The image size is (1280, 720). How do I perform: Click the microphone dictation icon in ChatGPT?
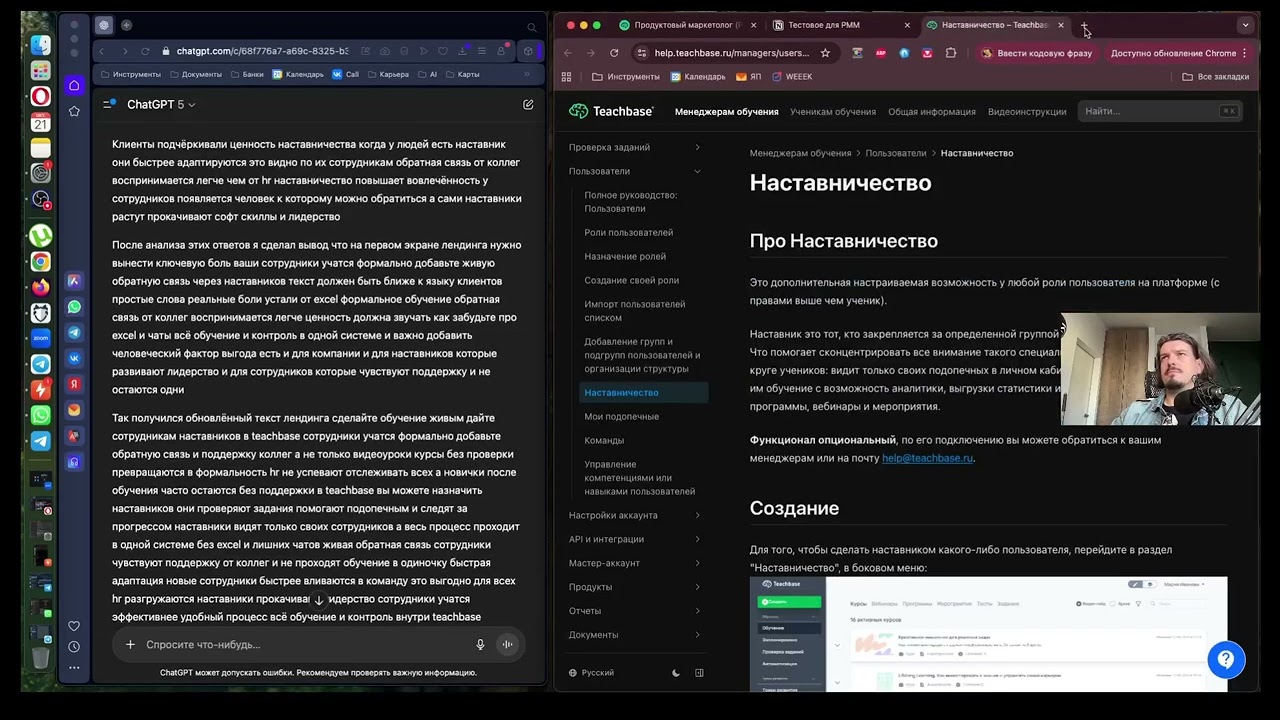click(x=480, y=645)
